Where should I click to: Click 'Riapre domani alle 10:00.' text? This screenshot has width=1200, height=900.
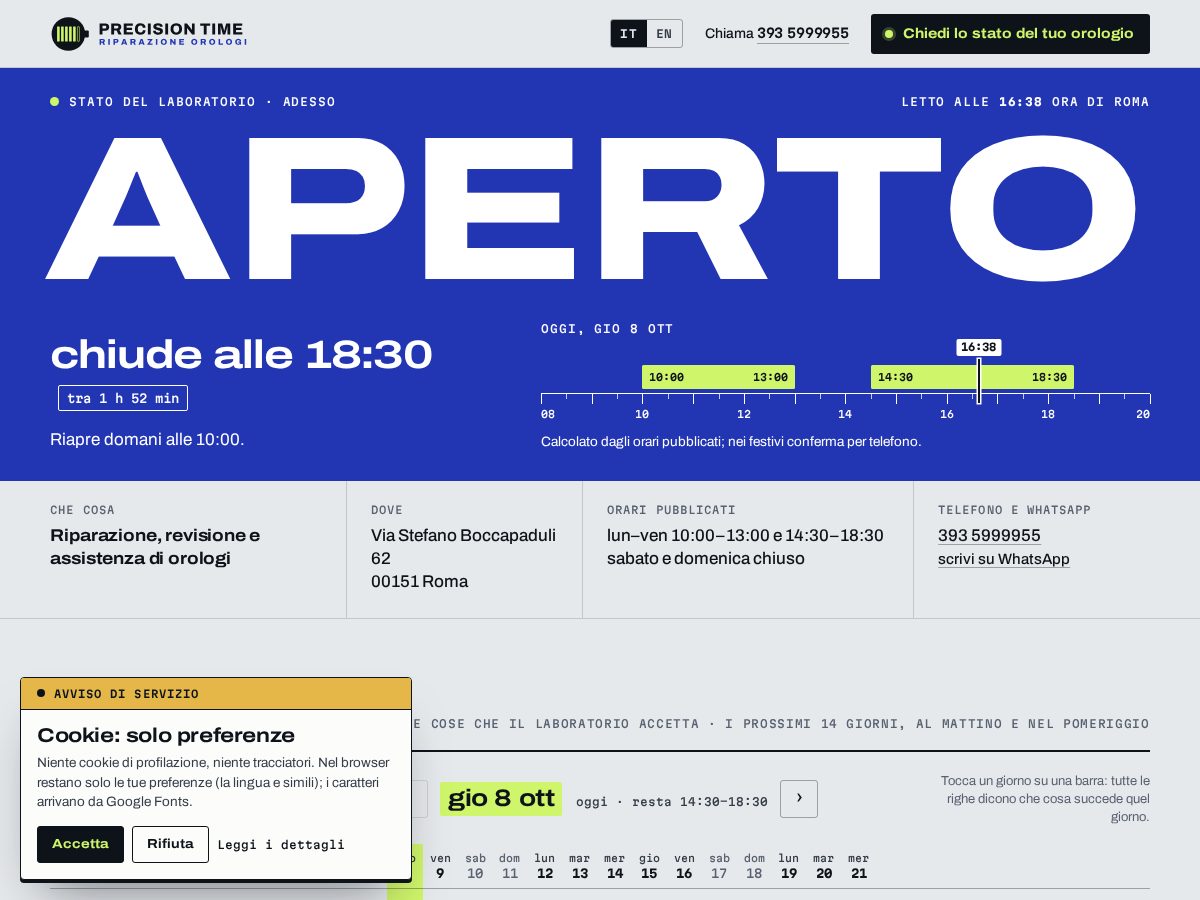click(147, 439)
